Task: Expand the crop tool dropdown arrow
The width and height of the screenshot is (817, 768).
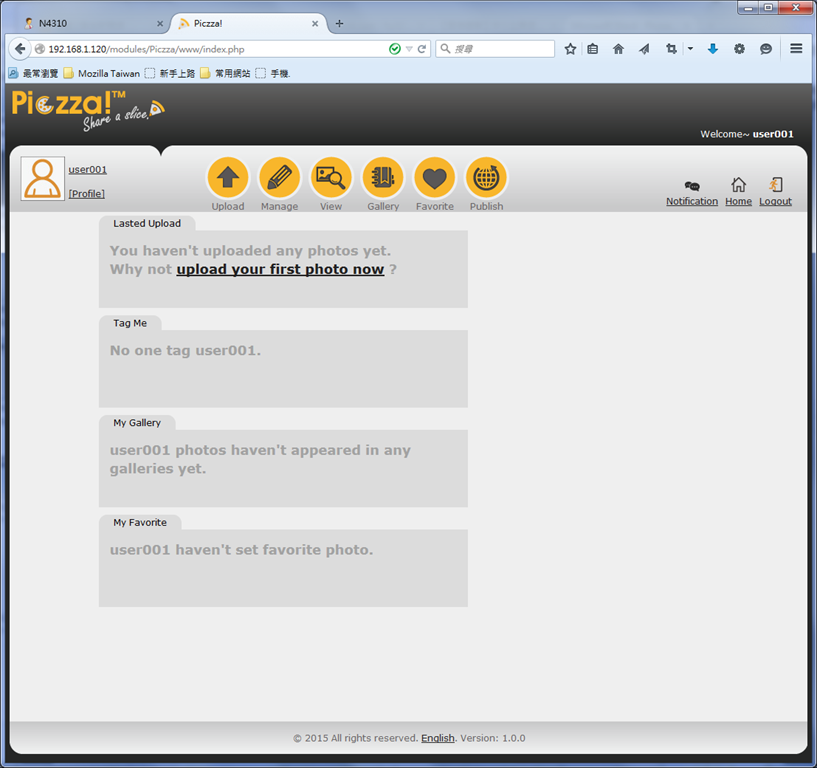Action: [690, 49]
